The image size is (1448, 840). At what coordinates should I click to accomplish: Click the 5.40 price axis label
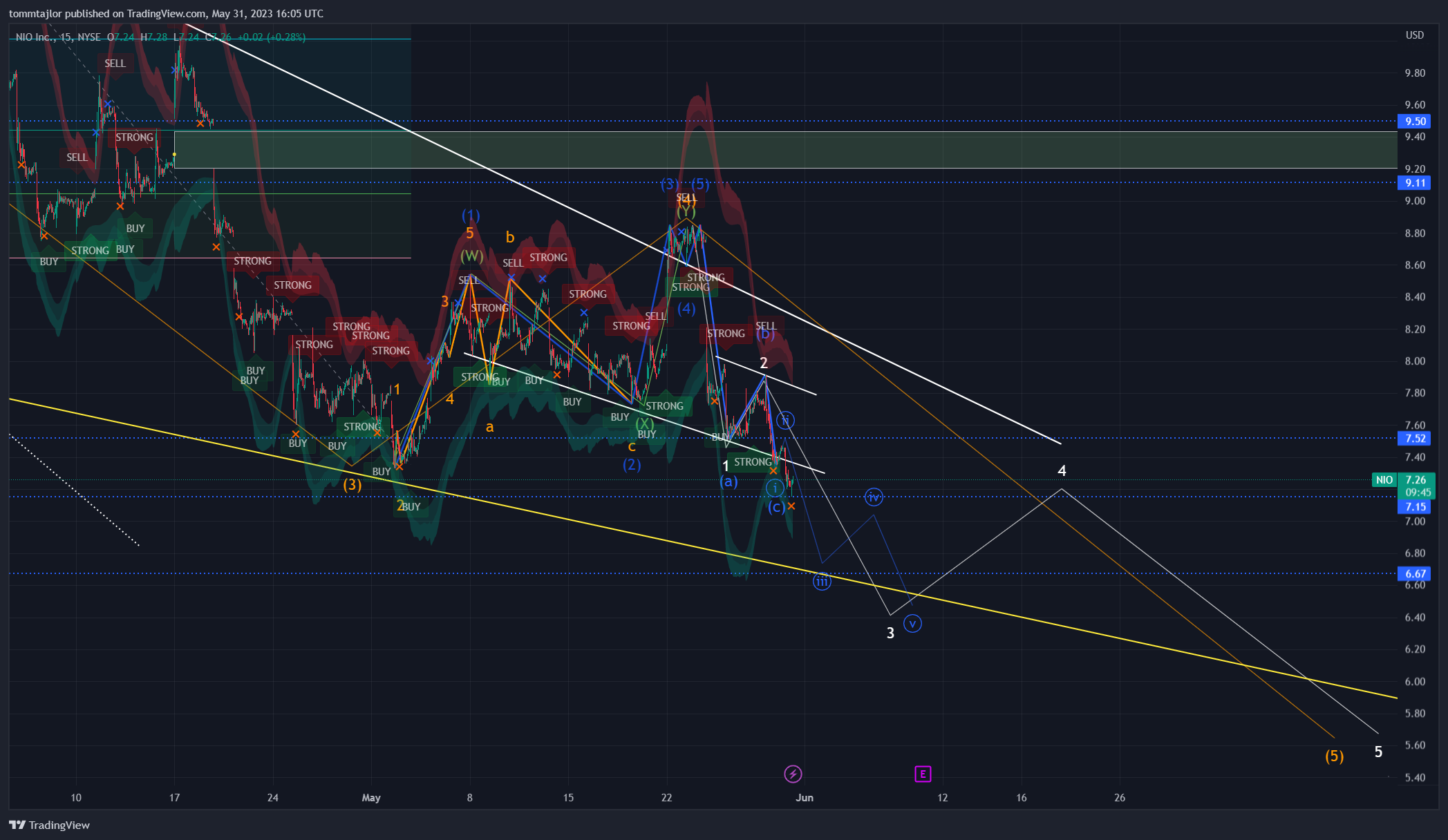1415,778
